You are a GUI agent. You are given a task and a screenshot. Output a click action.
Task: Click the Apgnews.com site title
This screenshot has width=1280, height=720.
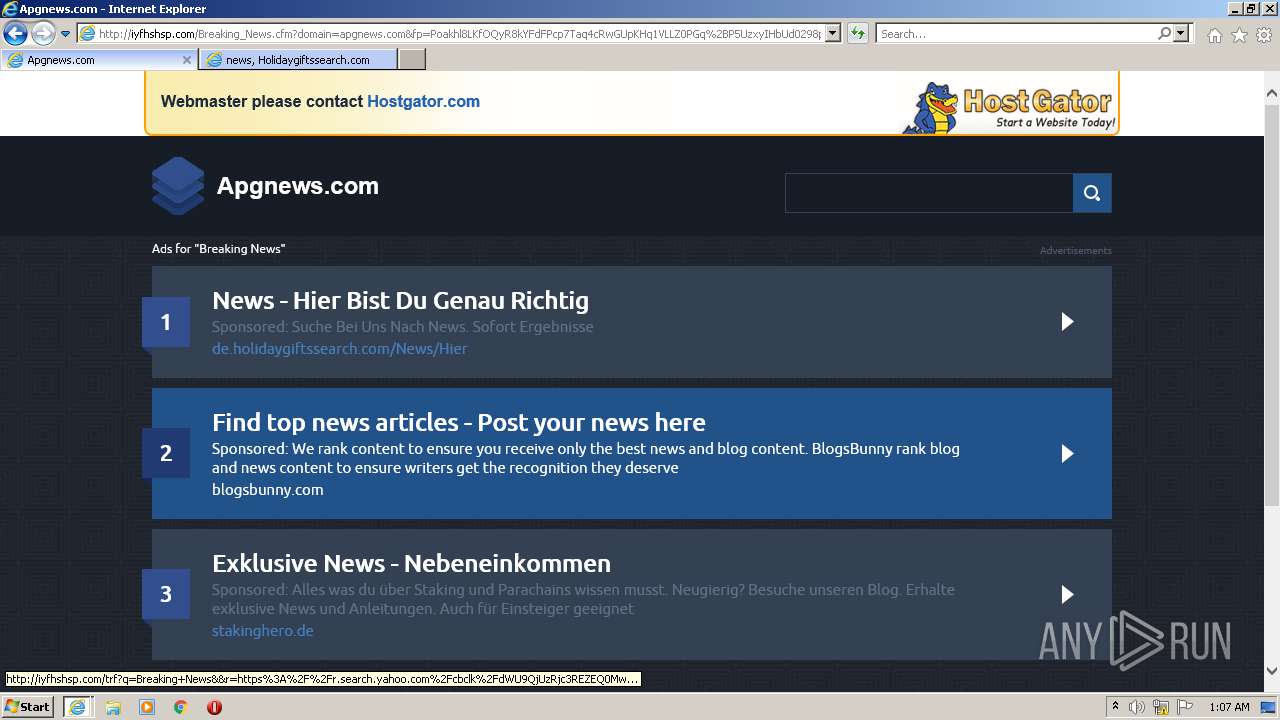(298, 186)
